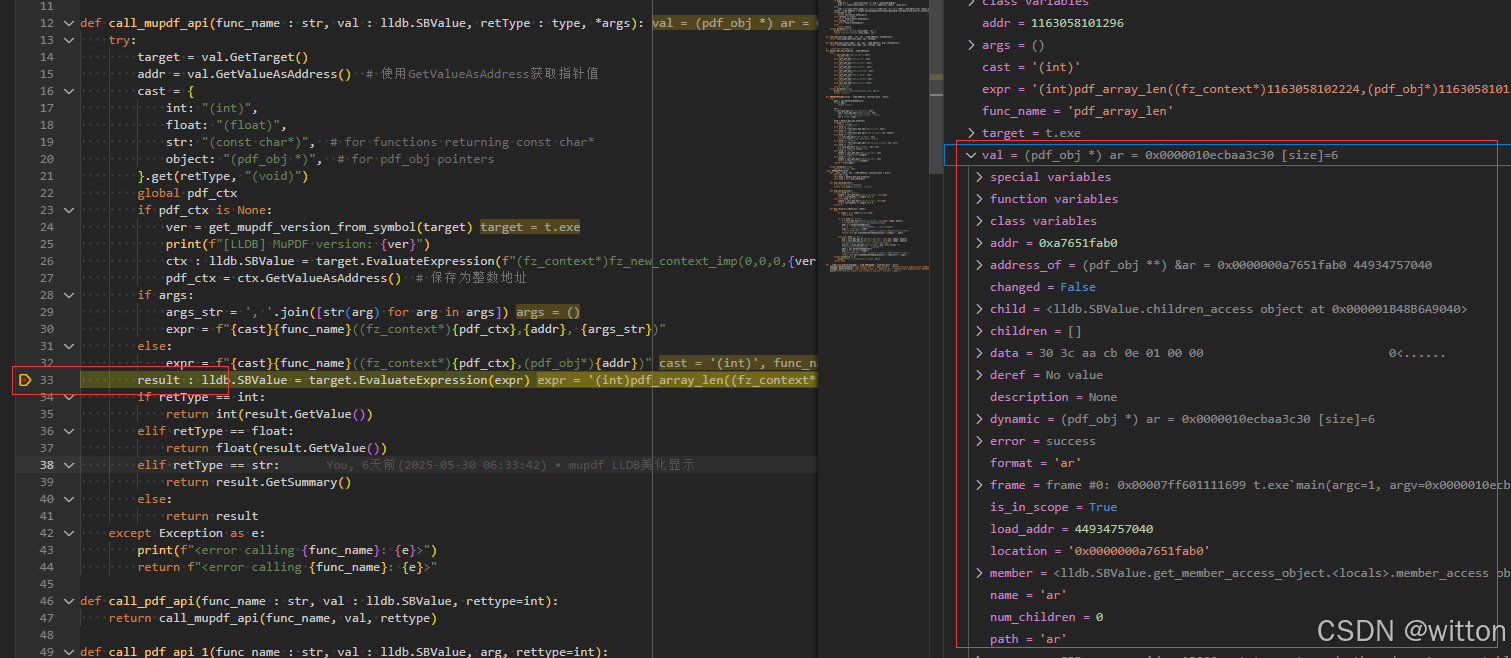The height and width of the screenshot is (658, 1511).
Task: Select the 'changed = False' variable row
Action: 1042,287
